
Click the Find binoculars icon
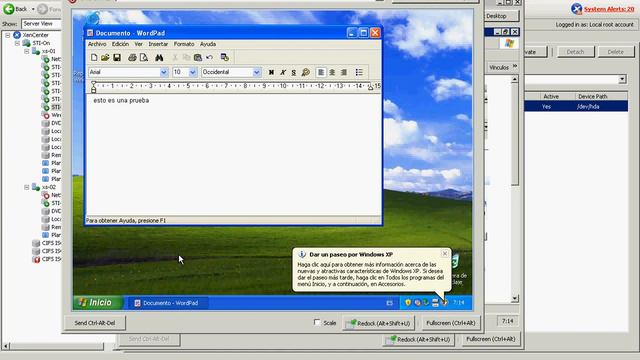pos(159,58)
